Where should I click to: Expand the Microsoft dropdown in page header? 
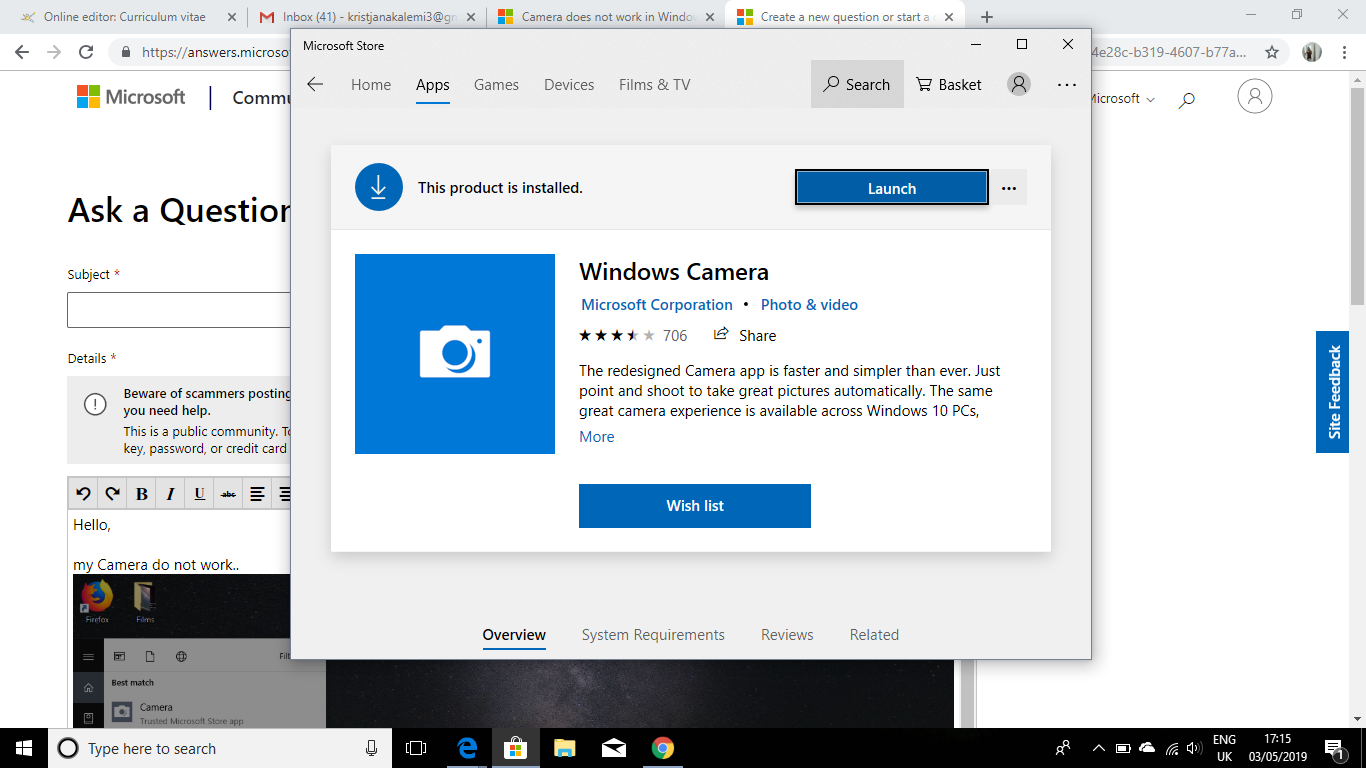coord(1122,99)
